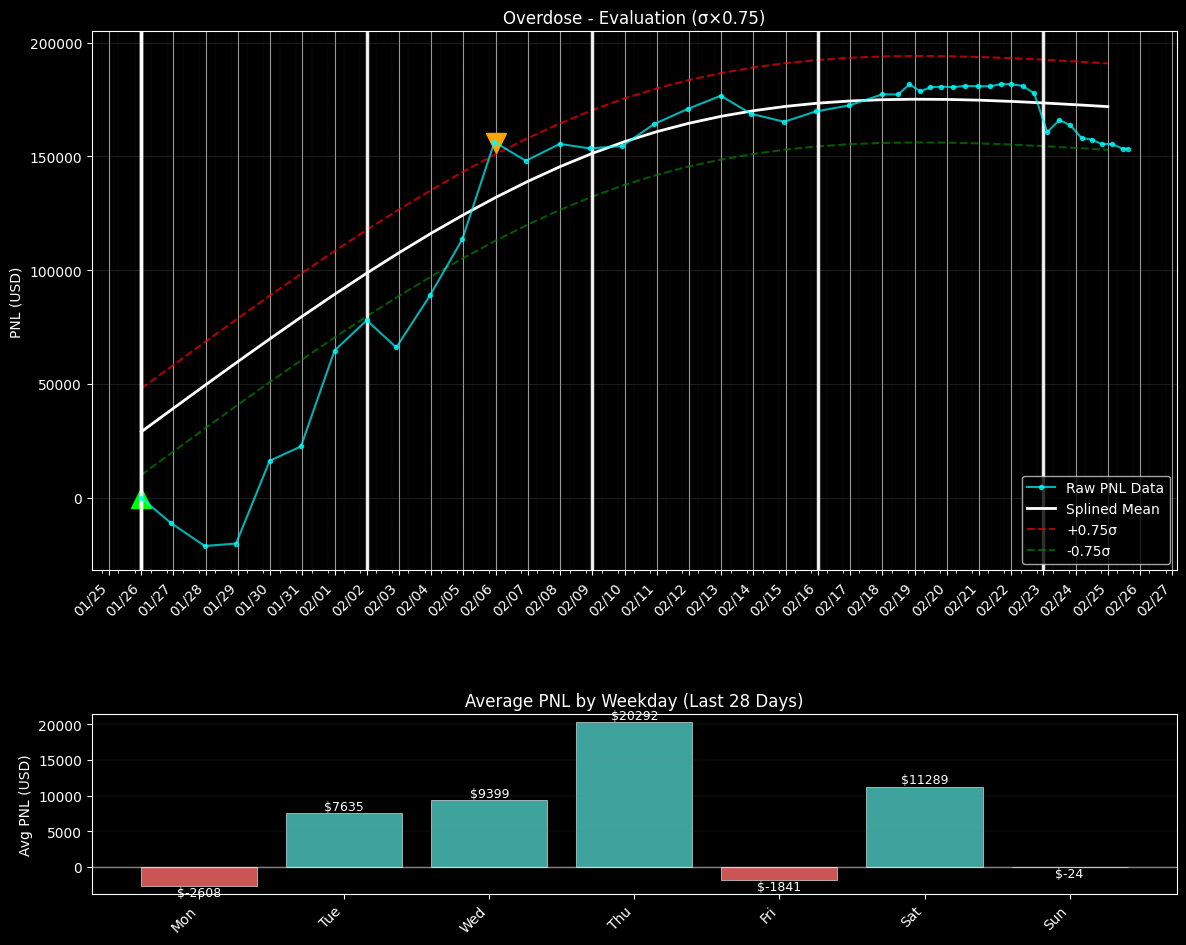1186x945 pixels.
Task: Click the green triangle entry marker
Action: (140, 501)
